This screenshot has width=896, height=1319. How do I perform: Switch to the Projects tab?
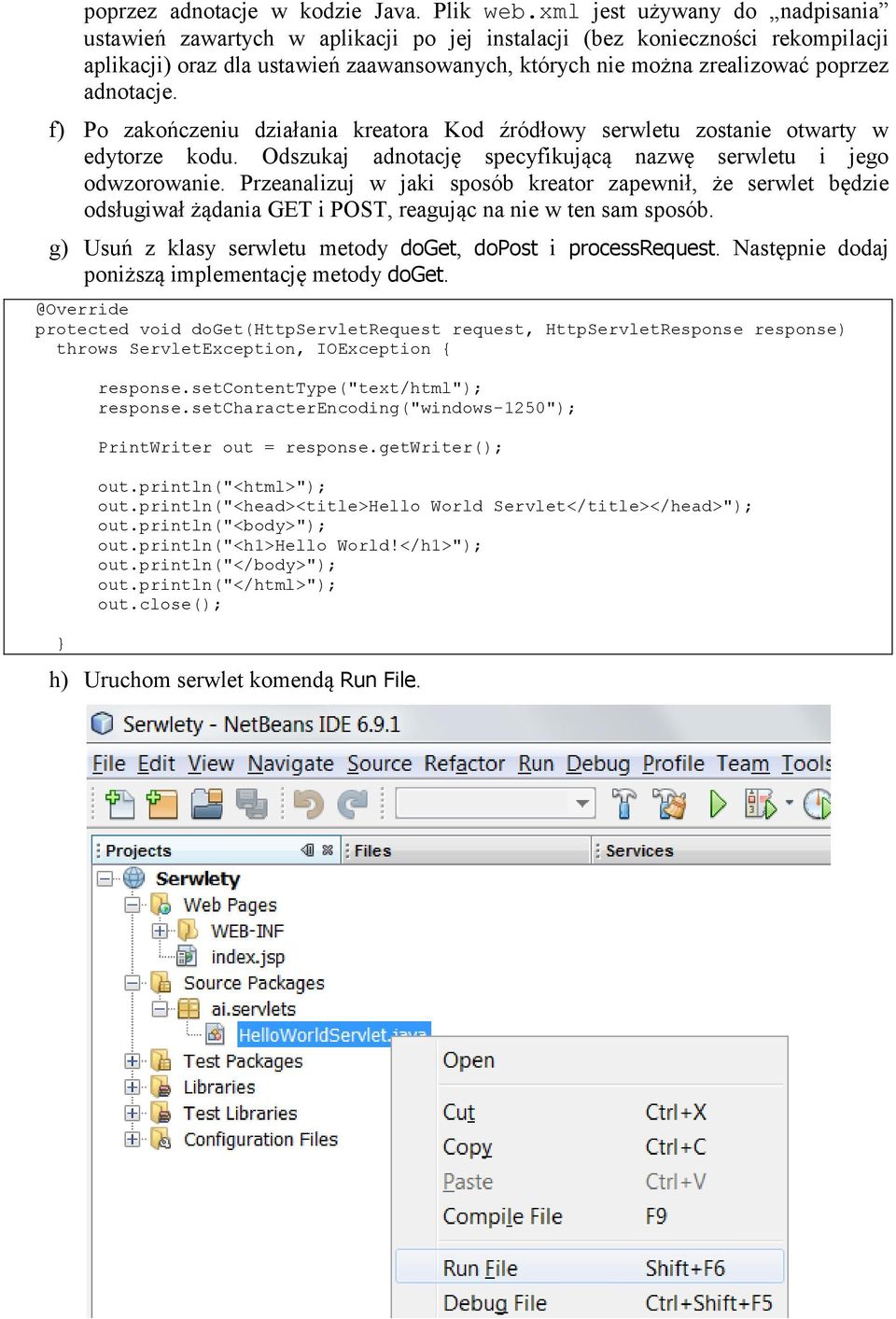(138, 850)
